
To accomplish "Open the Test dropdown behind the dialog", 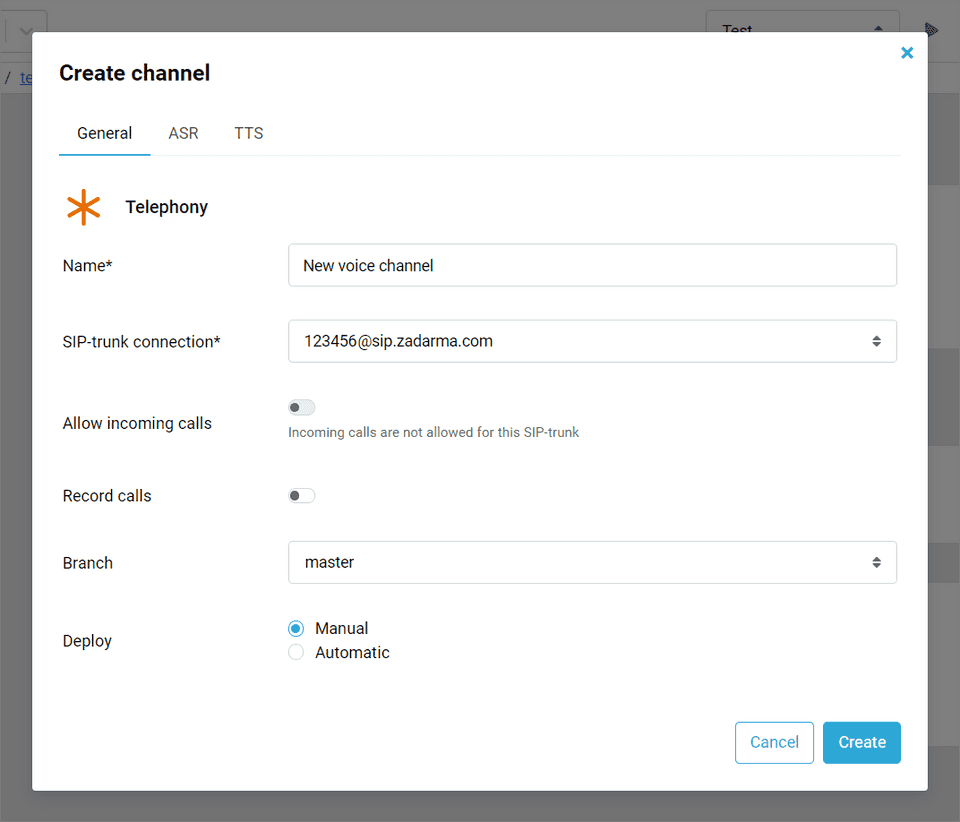I will [x=802, y=28].
